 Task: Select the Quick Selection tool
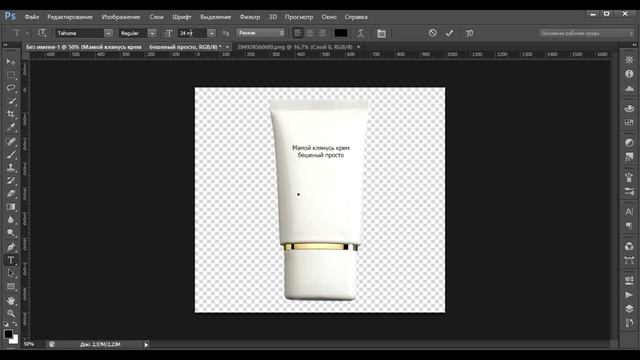[11, 101]
